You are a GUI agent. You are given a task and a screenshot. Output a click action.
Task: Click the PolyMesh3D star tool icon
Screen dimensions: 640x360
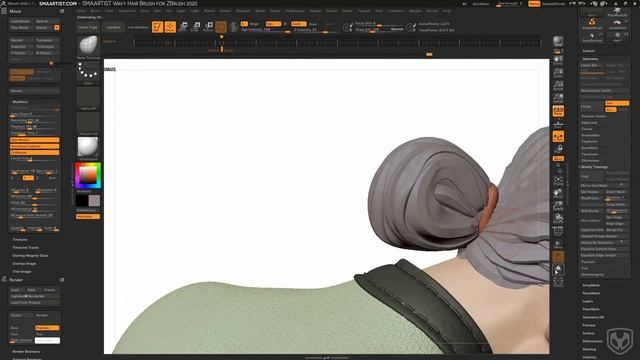pos(617,11)
